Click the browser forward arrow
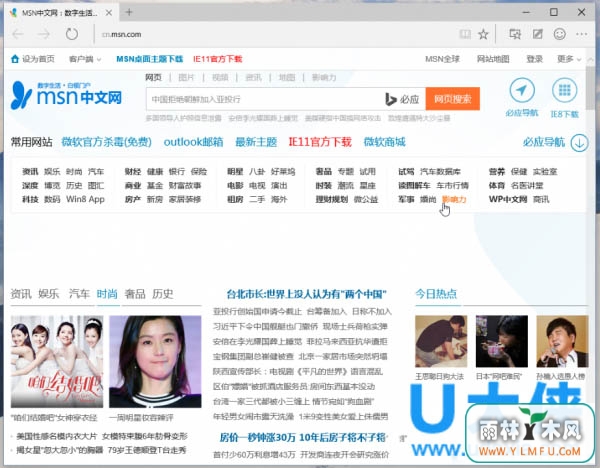 [x=44, y=34]
